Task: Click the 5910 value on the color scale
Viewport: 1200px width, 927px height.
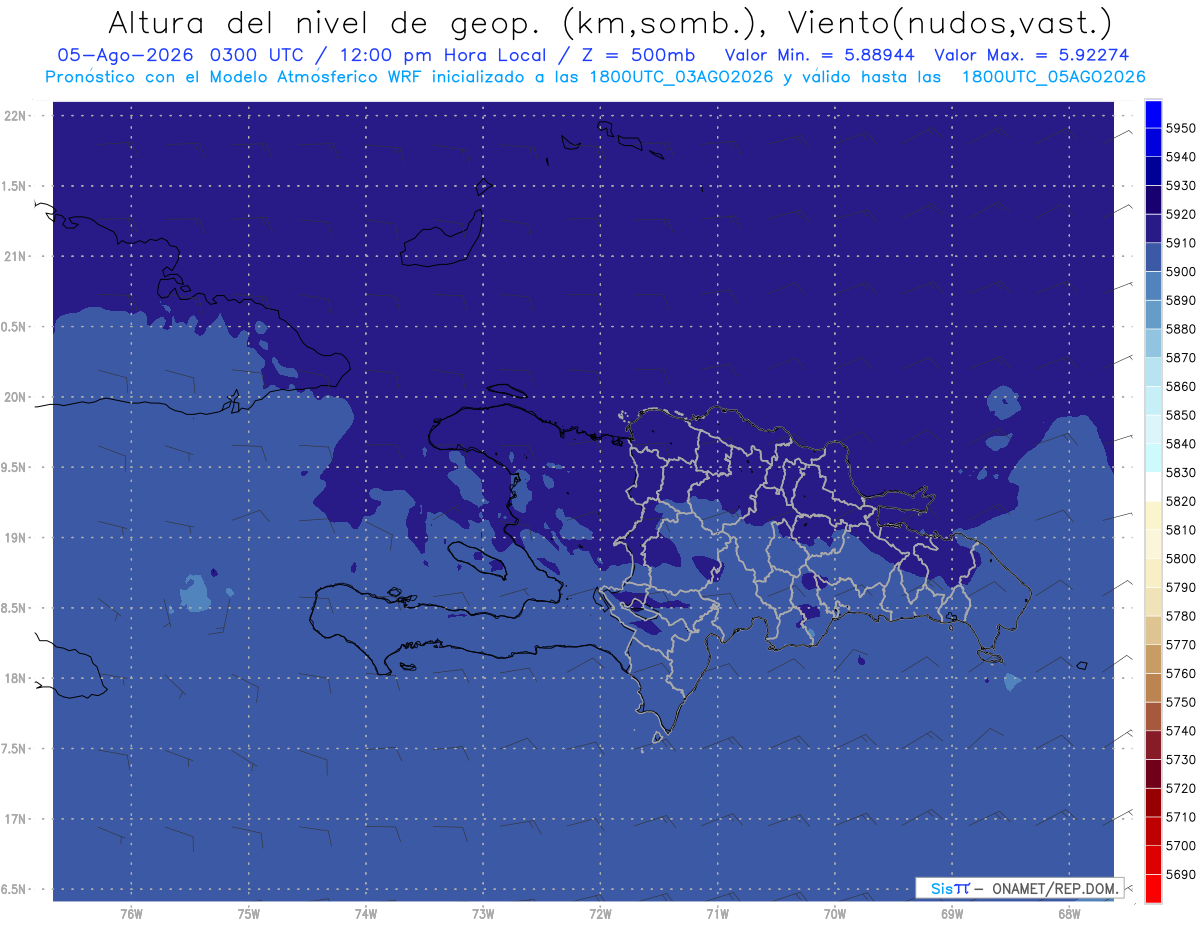Action: click(1181, 243)
